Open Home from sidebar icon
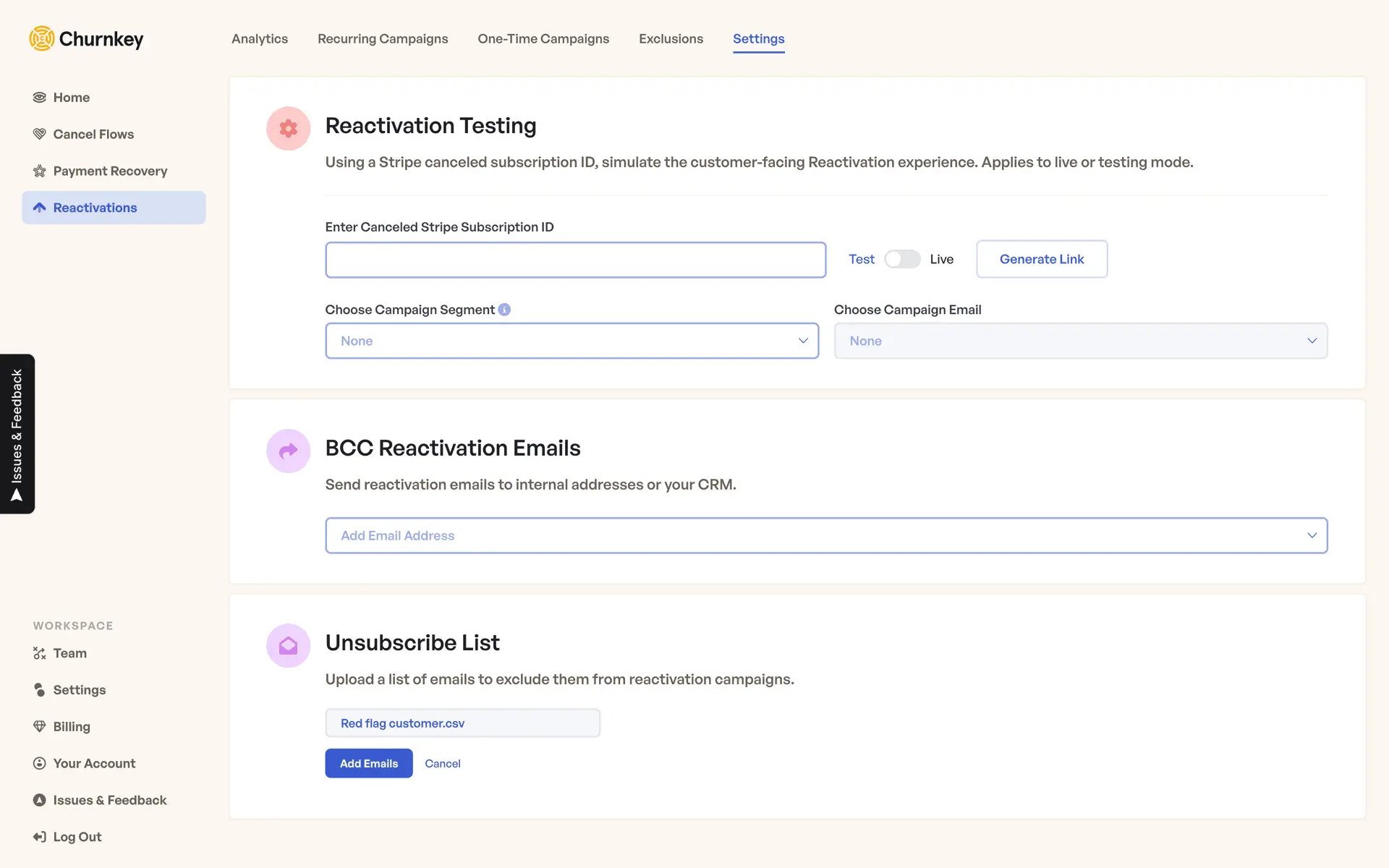The width and height of the screenshot is (1389, 868). (x=40, y=98)
